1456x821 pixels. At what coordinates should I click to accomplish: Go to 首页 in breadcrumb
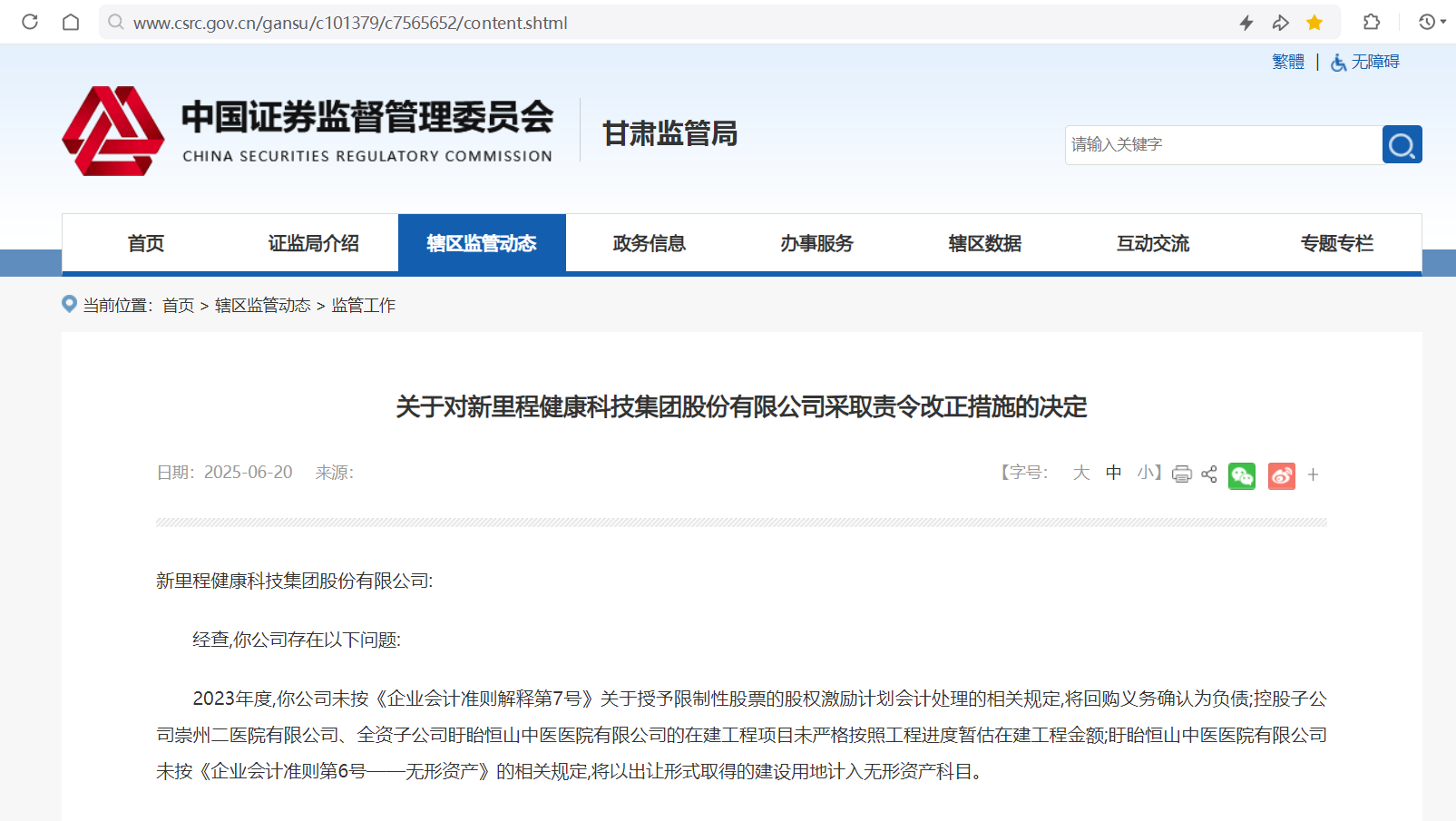(179, 306)
